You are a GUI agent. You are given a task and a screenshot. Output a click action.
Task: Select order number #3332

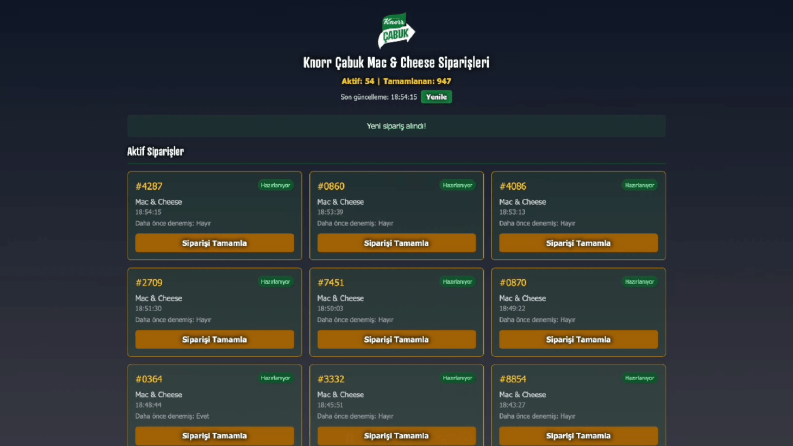tap(331, 379)
